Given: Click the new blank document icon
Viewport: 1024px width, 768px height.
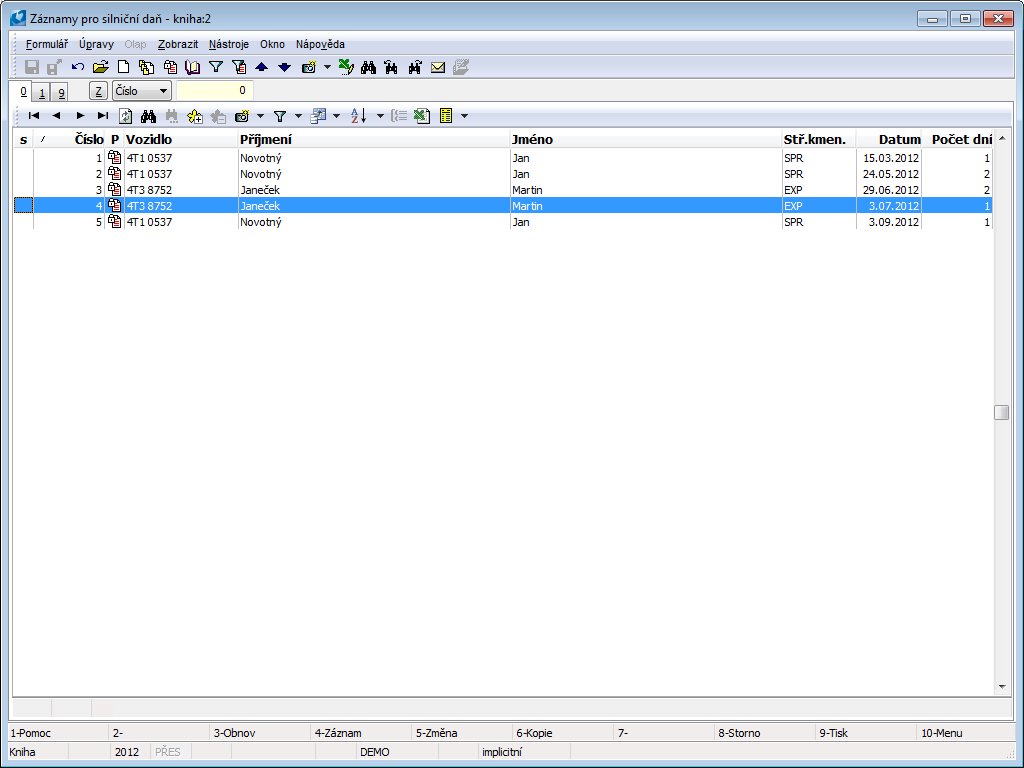Looking at the screenshot, I should tap(123, 67).
